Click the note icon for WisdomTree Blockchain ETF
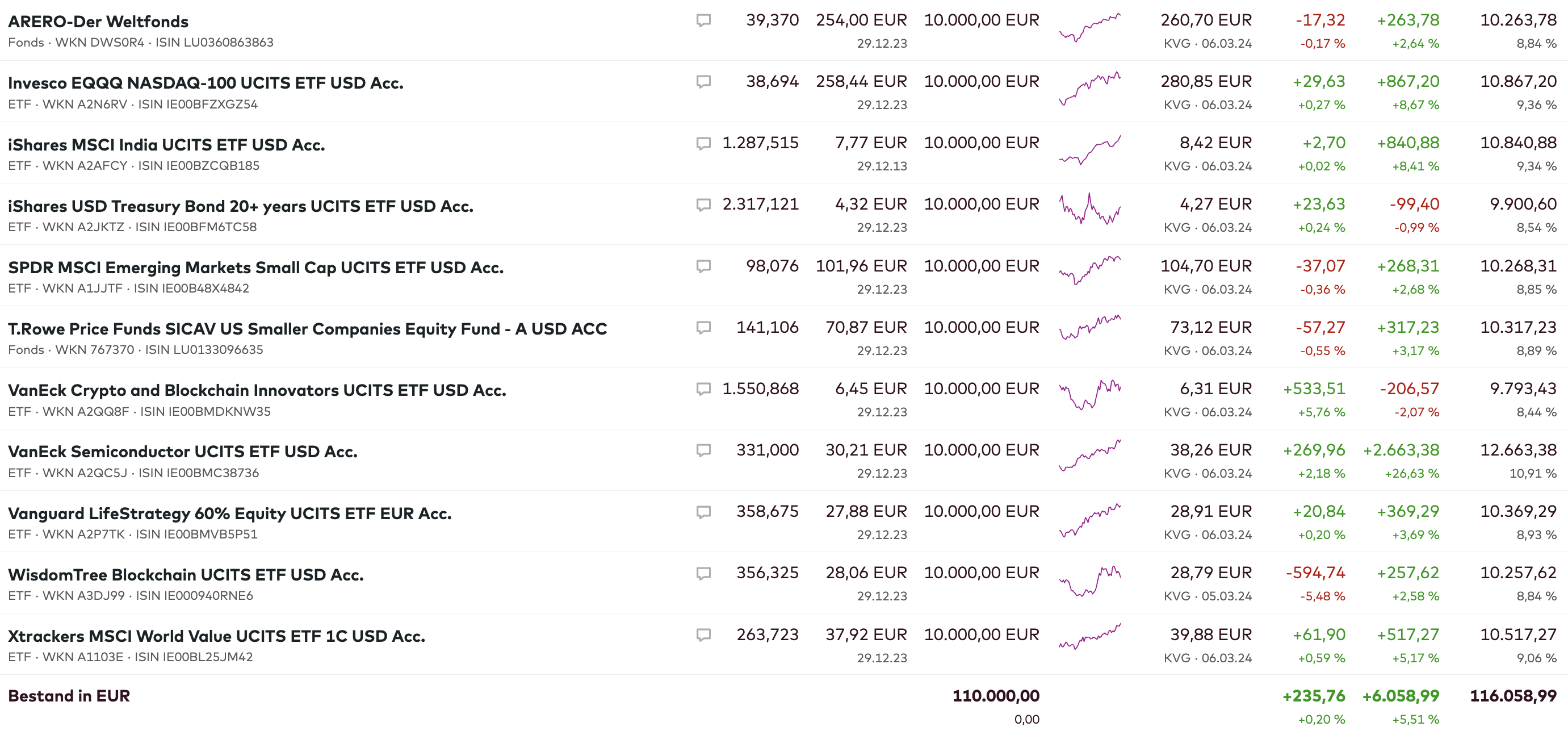This screenshot has height=735, width=1568. [703, 574]
